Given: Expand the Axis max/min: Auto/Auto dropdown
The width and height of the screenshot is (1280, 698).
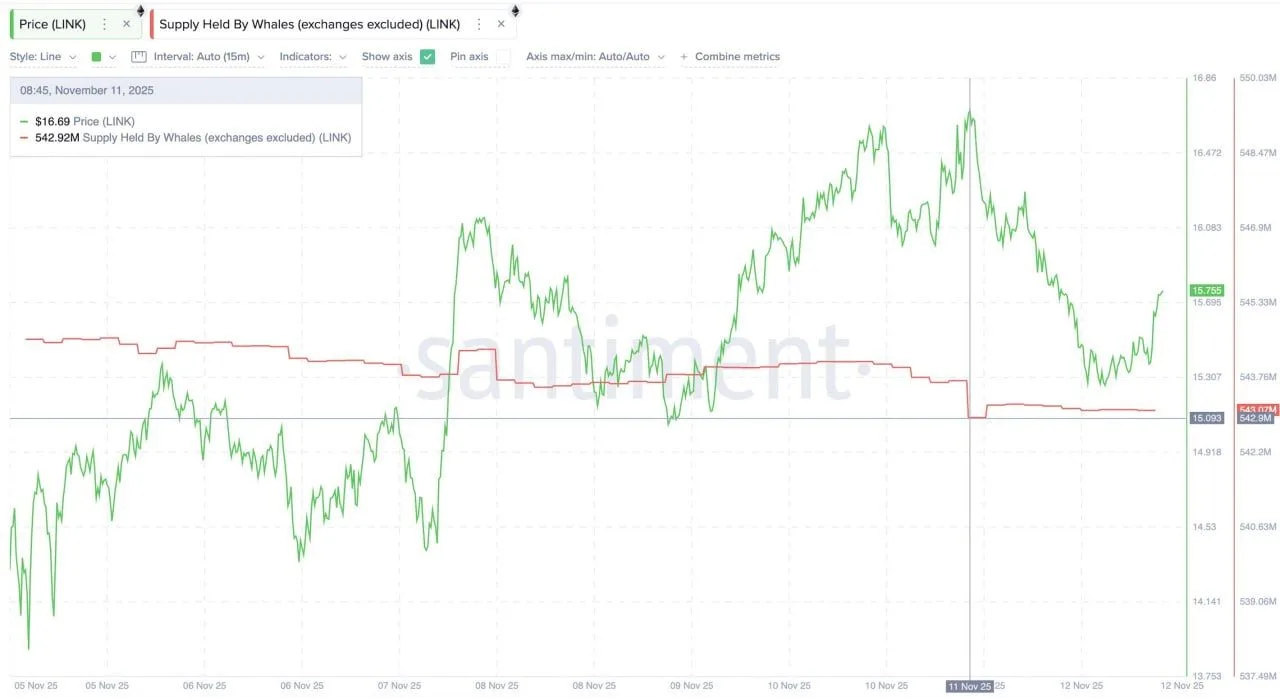Looking at the screenshot, I should 596,57.
